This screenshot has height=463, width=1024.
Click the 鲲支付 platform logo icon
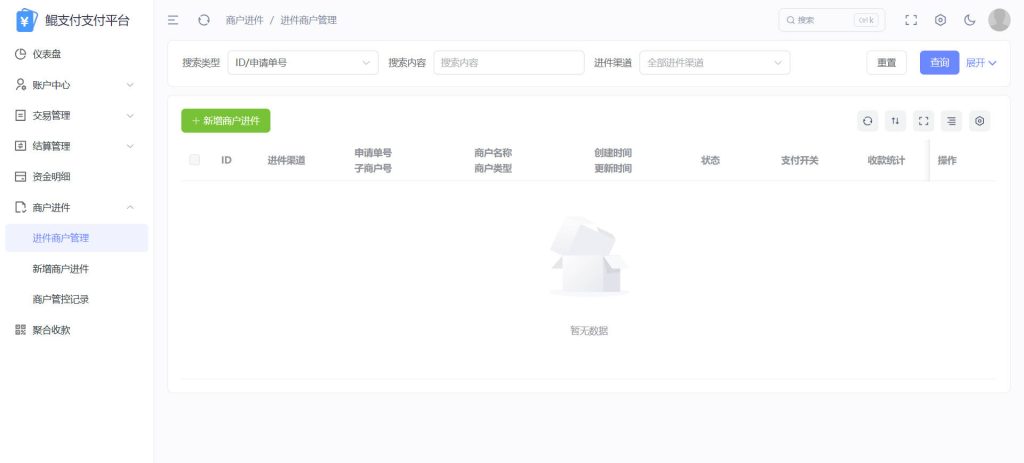point(27,20)
